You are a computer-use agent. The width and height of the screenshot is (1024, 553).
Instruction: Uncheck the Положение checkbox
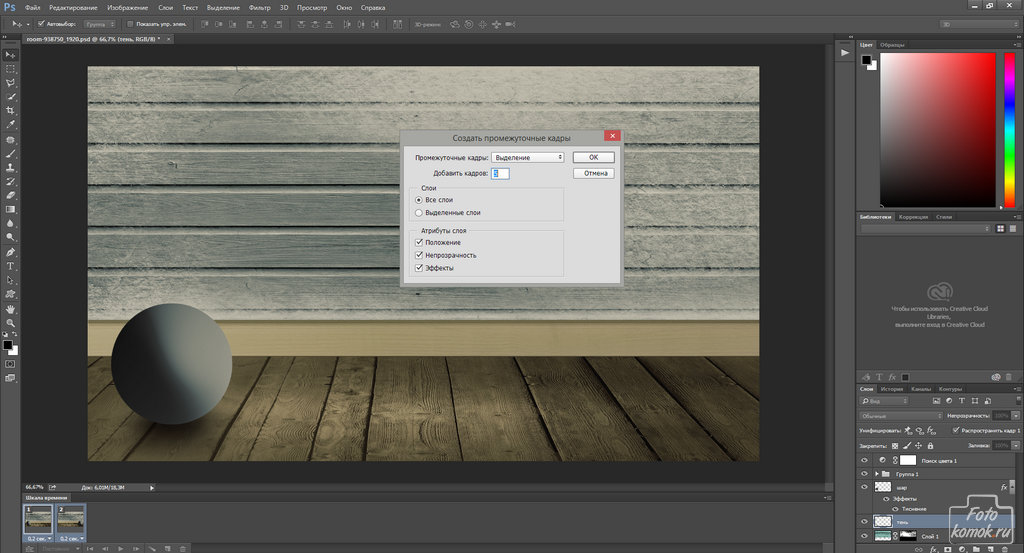pyautogui.click(x=419, y=242)
